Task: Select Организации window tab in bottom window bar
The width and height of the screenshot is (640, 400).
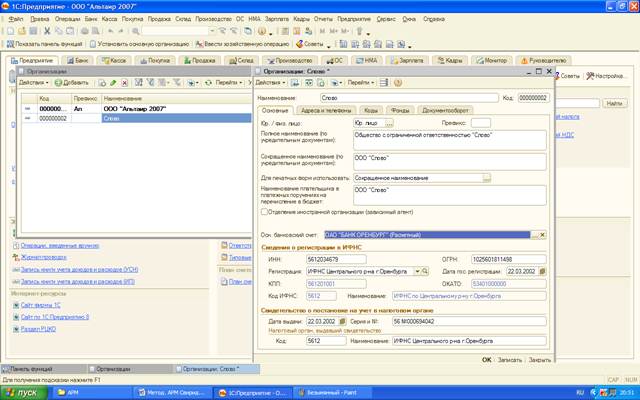Action: [130, 369]
